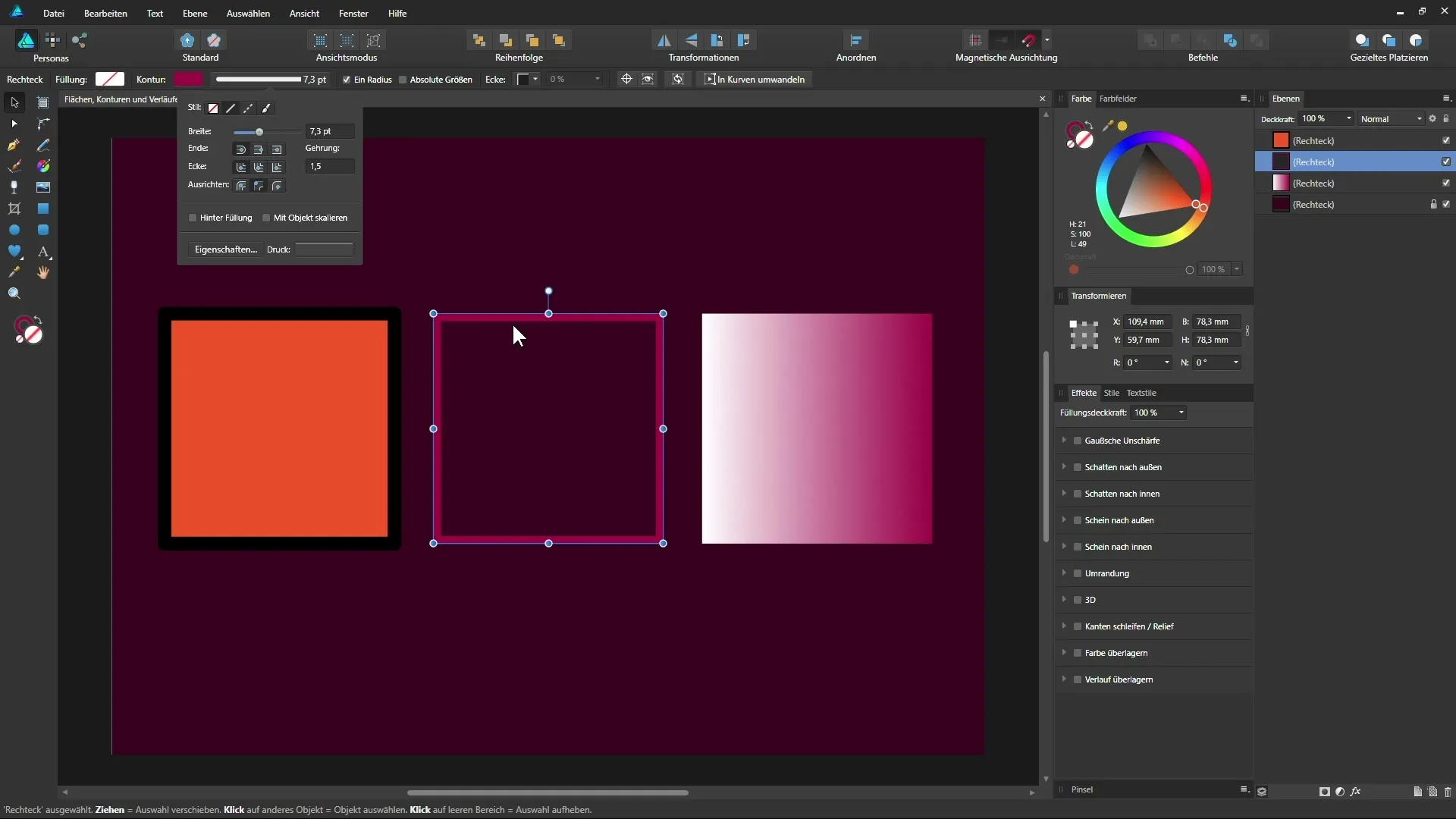Select the Heart shape tool
The height and width of the screenshot is (819, 1456).
[x=14, y=251]
